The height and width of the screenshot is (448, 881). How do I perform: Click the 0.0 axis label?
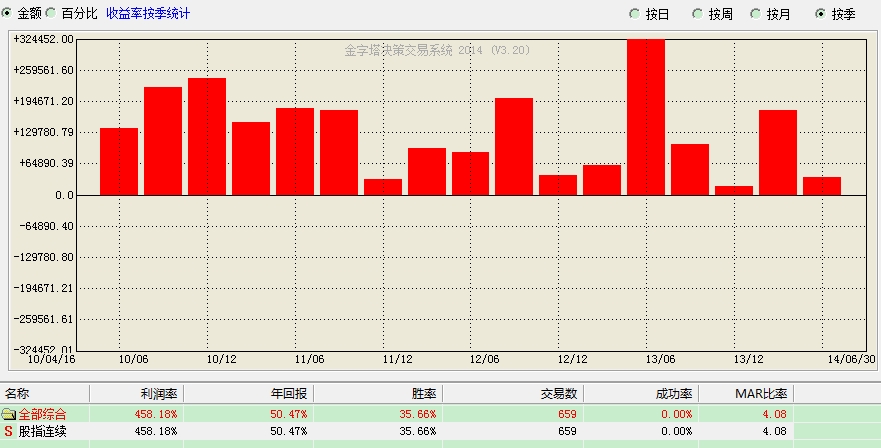pos(64,195)
